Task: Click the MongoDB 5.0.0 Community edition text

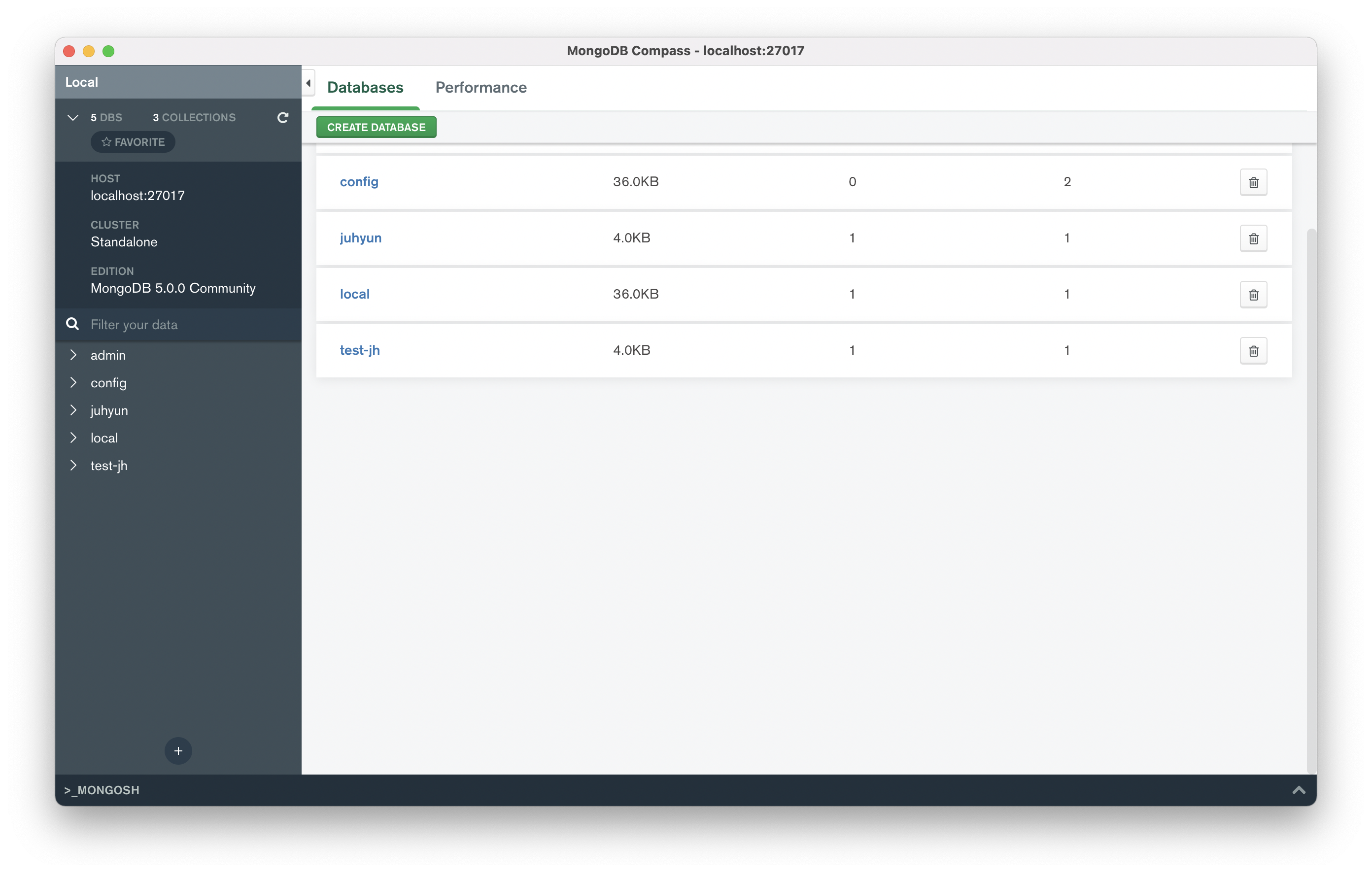Action: coord(173,288)
